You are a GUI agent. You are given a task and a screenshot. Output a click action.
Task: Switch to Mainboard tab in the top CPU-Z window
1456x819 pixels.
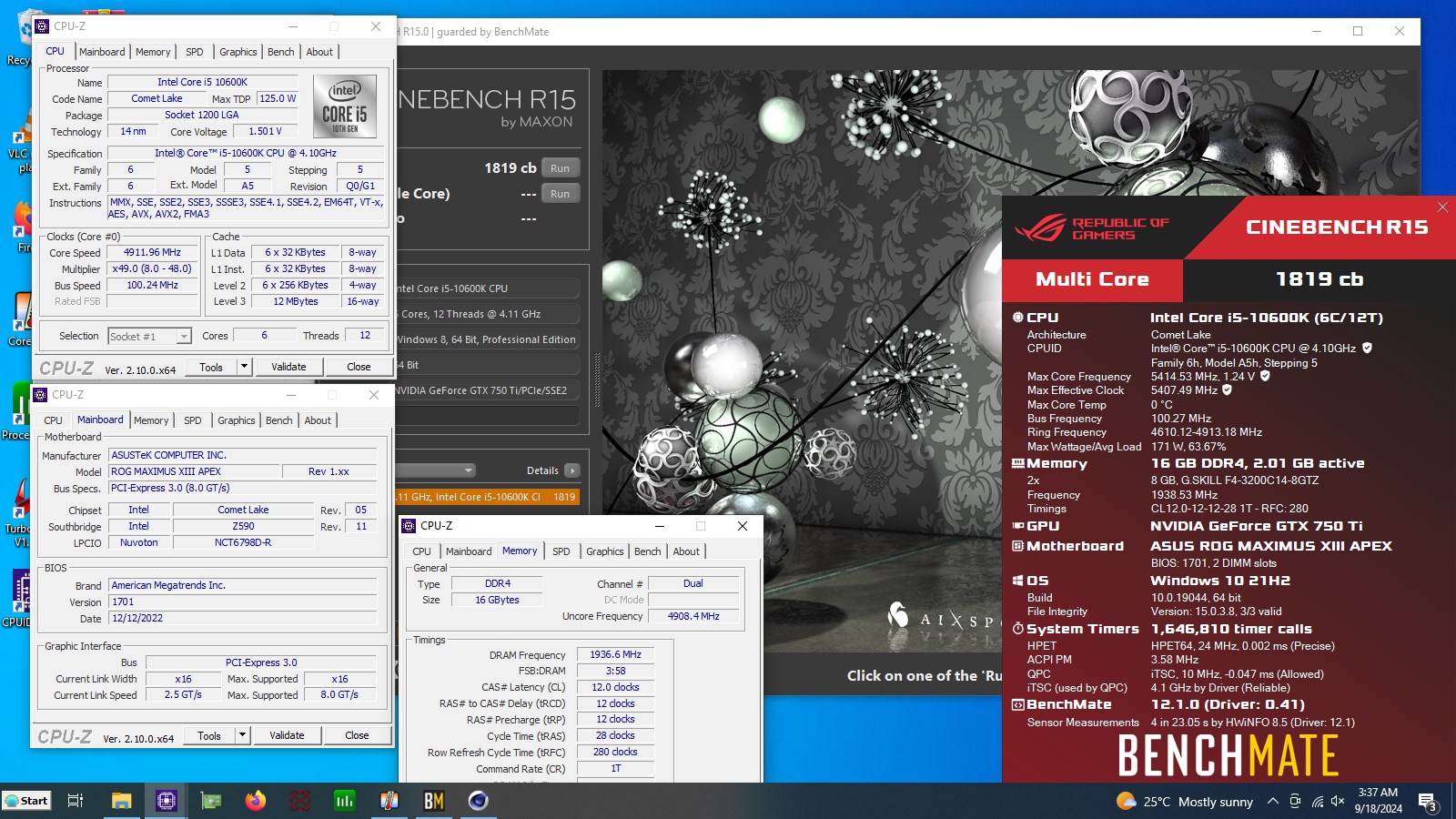(102, 52)
